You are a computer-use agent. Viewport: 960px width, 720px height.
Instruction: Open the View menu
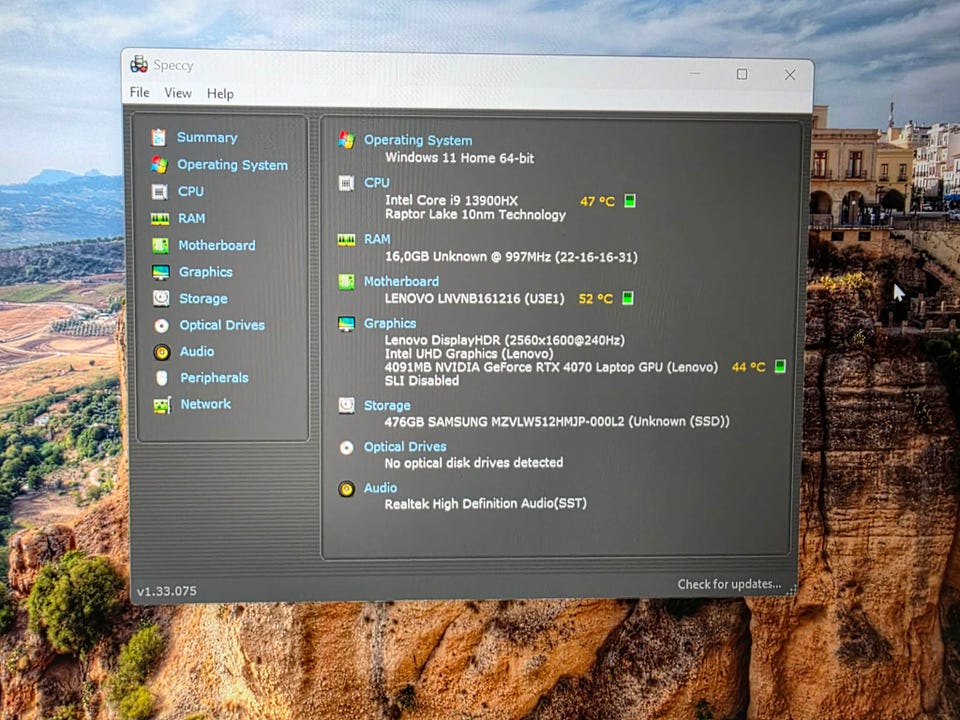(x=178, y=92)
